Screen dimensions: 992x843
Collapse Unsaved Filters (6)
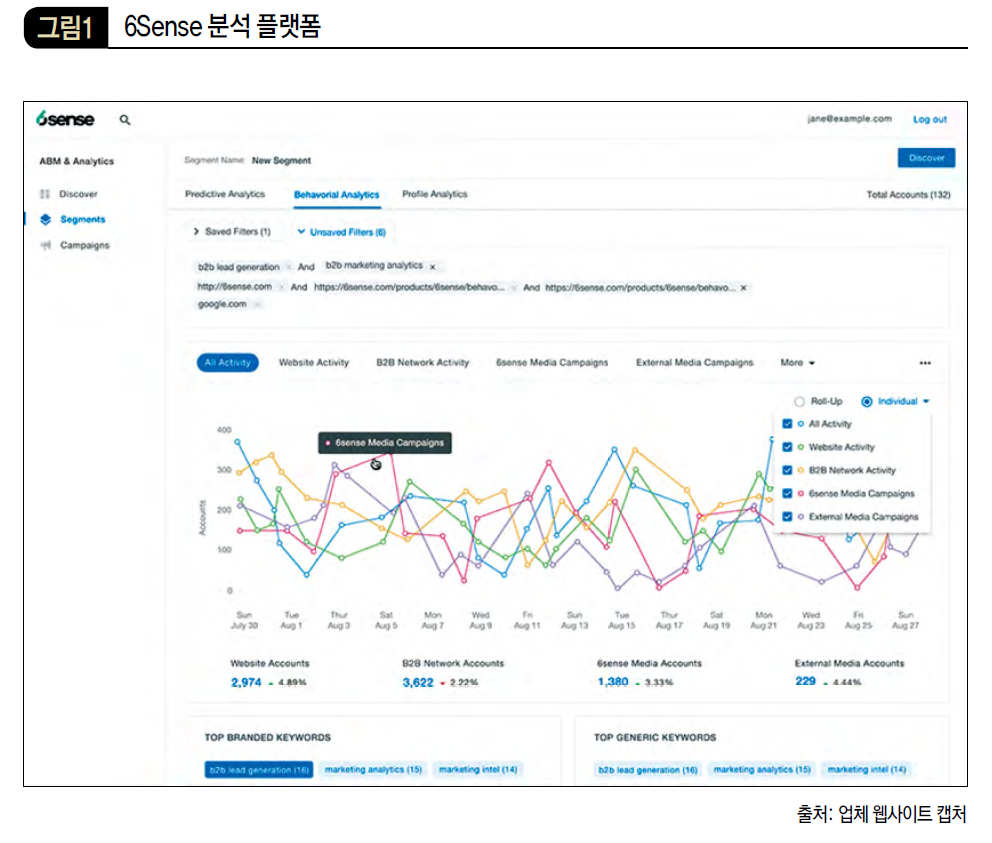(342, 232)
